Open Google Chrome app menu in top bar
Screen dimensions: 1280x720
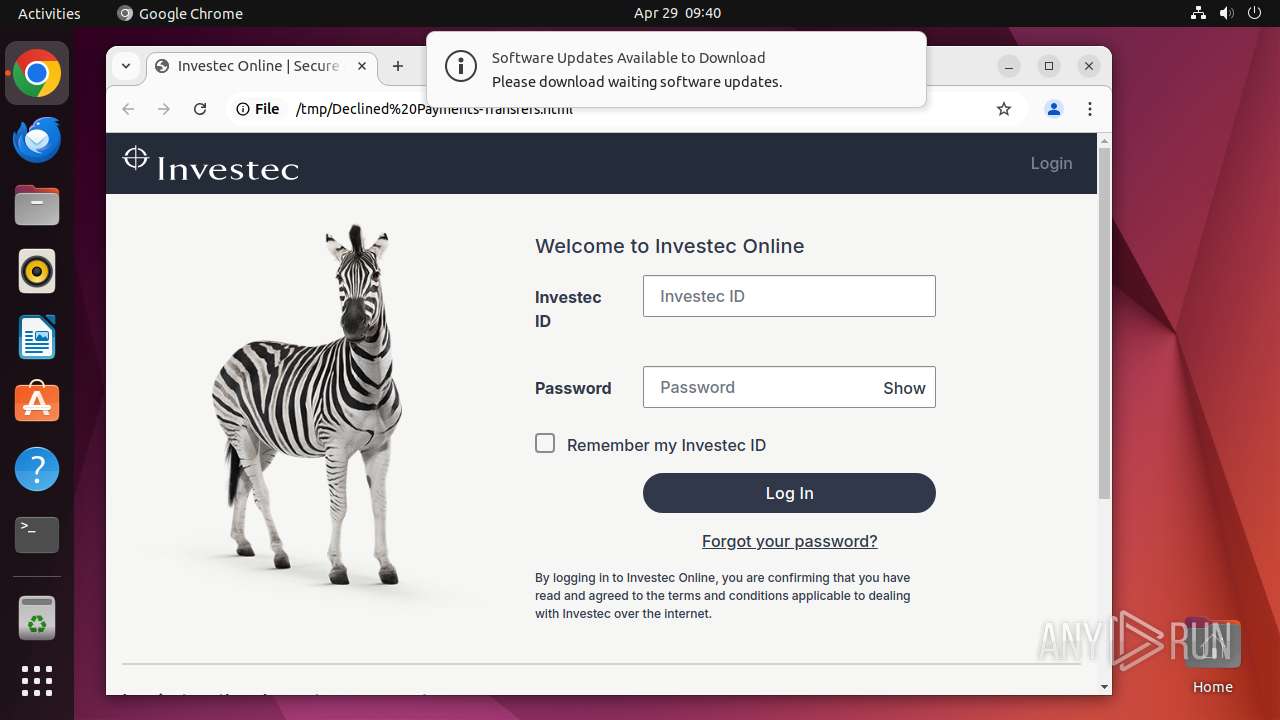point(180,13)
